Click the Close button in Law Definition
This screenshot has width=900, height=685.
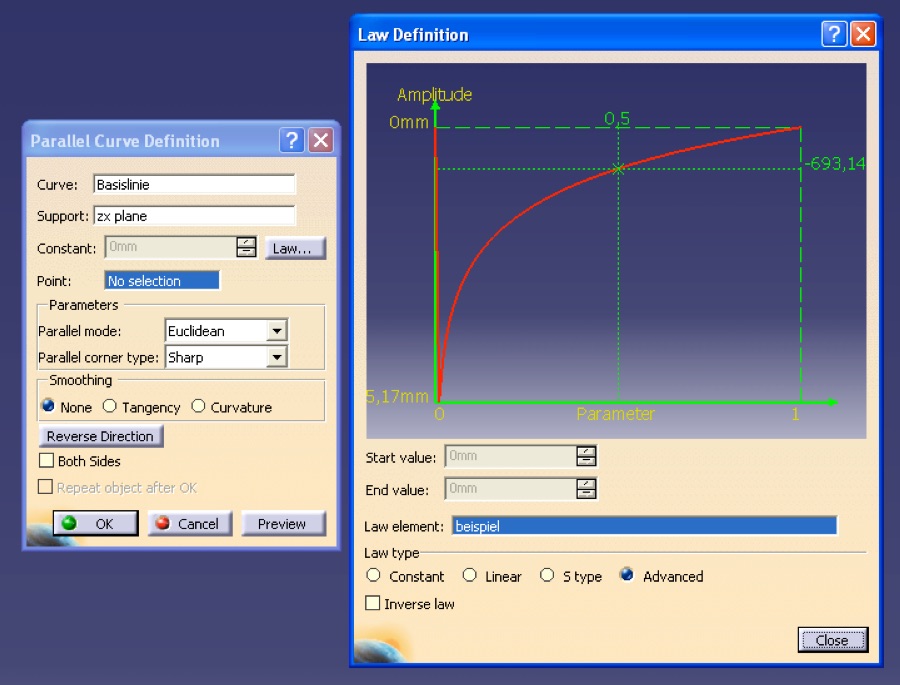click(x=832, y=640)
